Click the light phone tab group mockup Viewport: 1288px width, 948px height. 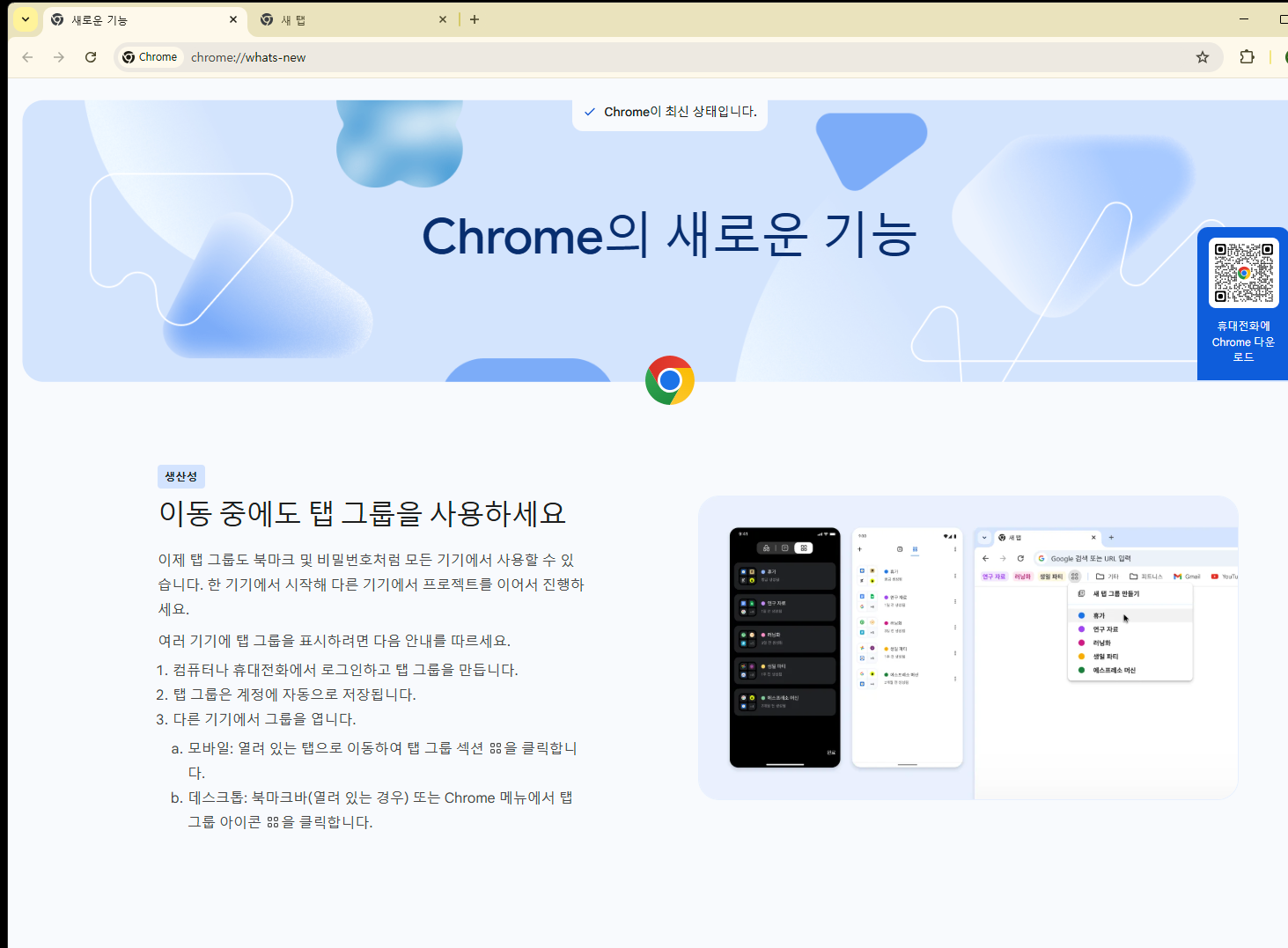coord(907,648)
